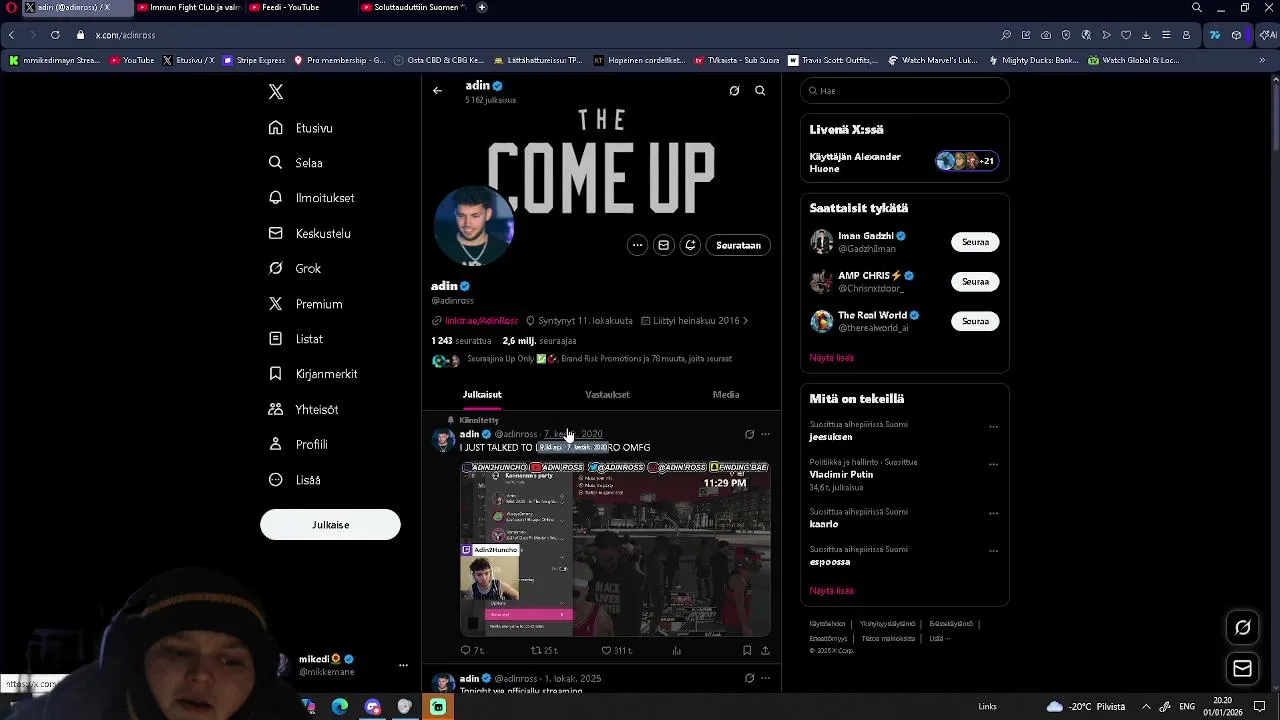Open Keskustelu messages in sidebar
Image resolution: width=1280 pixels, height=720 pixels.
(x=310, y=233)
